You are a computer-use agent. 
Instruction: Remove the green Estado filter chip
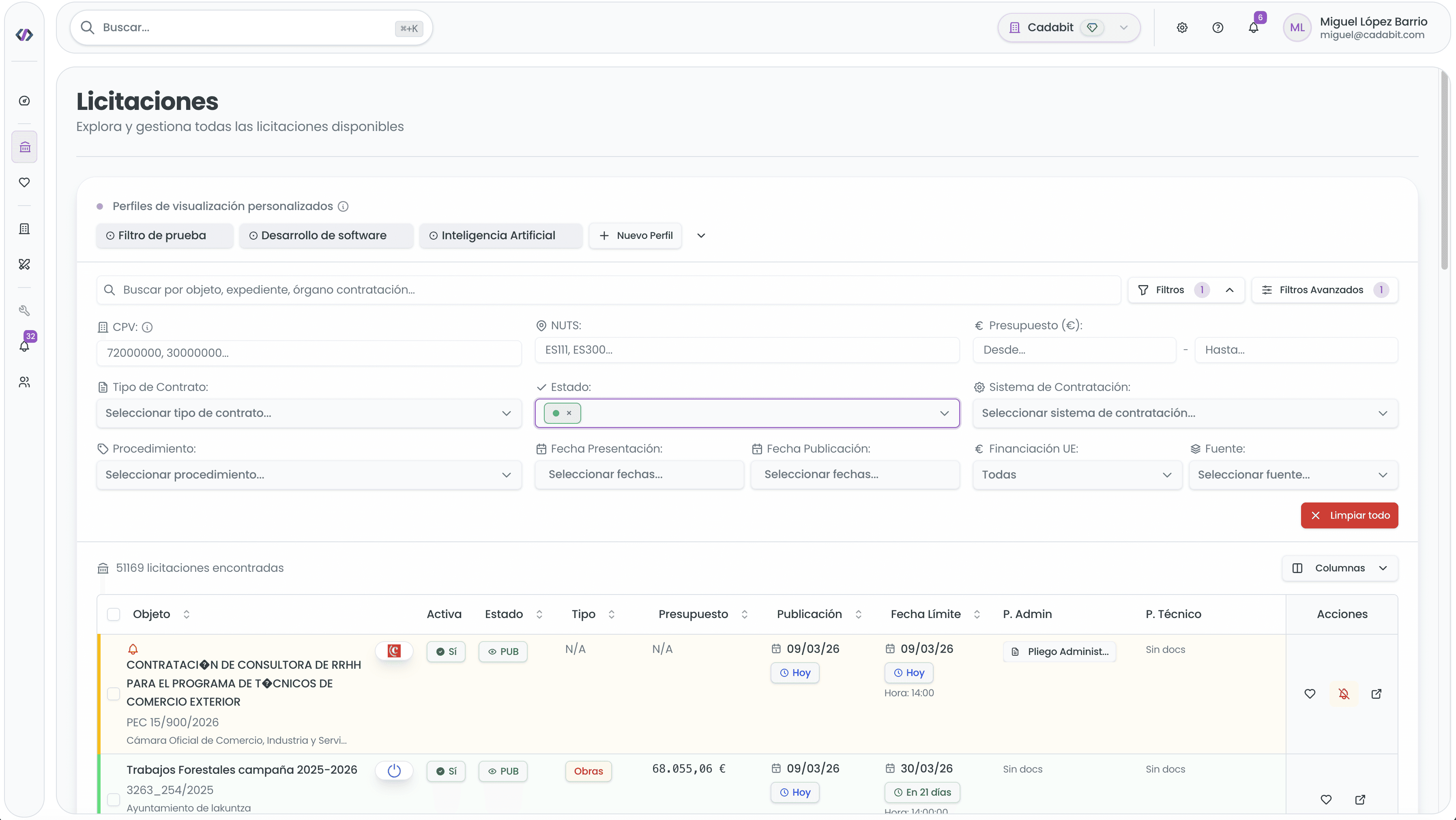click(x=569, y=413)
